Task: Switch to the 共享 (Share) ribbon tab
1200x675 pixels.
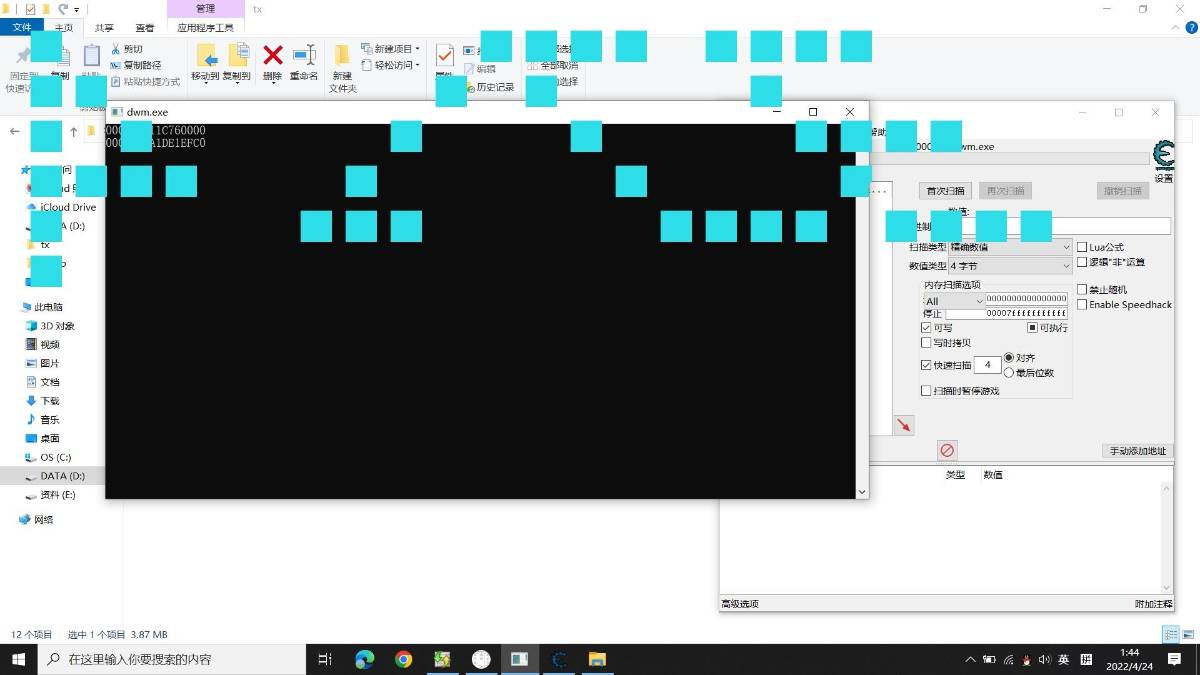Action: 103,28
